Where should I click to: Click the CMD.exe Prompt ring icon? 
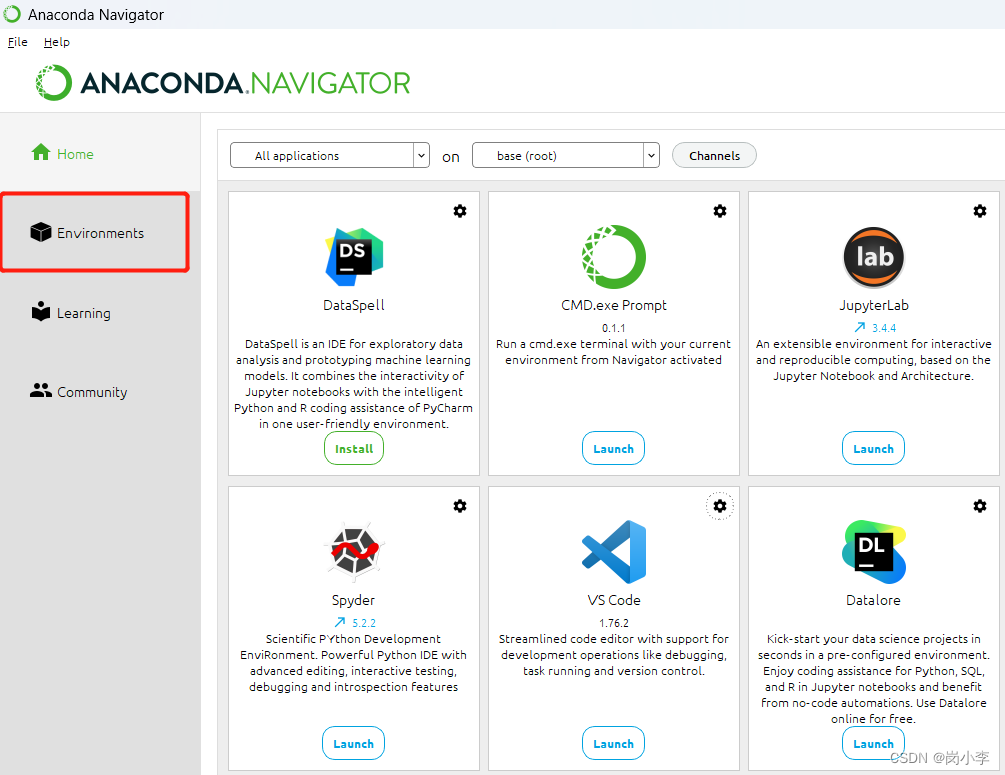tap(613, 256)
